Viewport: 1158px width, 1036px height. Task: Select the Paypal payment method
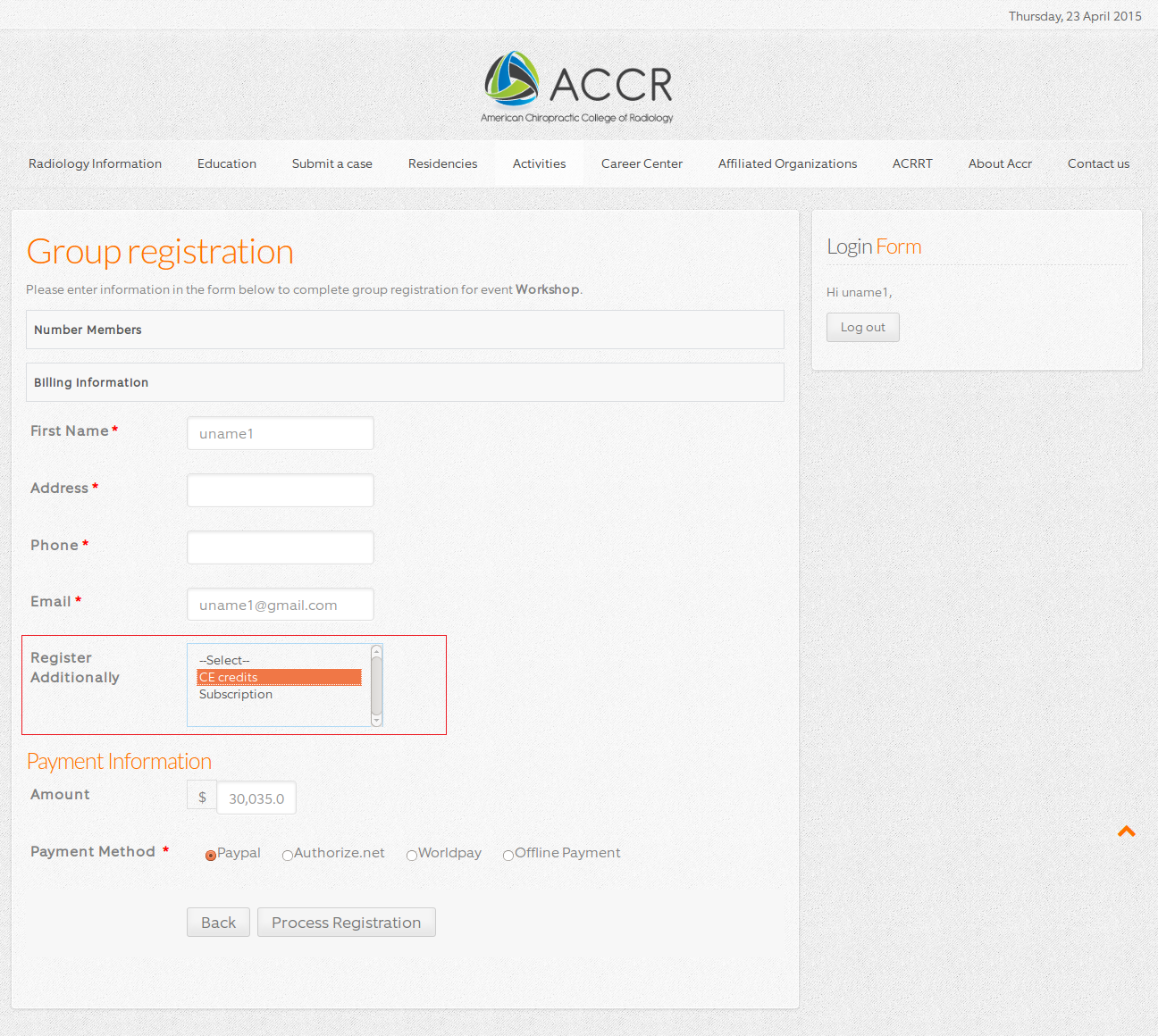[211, 855]
